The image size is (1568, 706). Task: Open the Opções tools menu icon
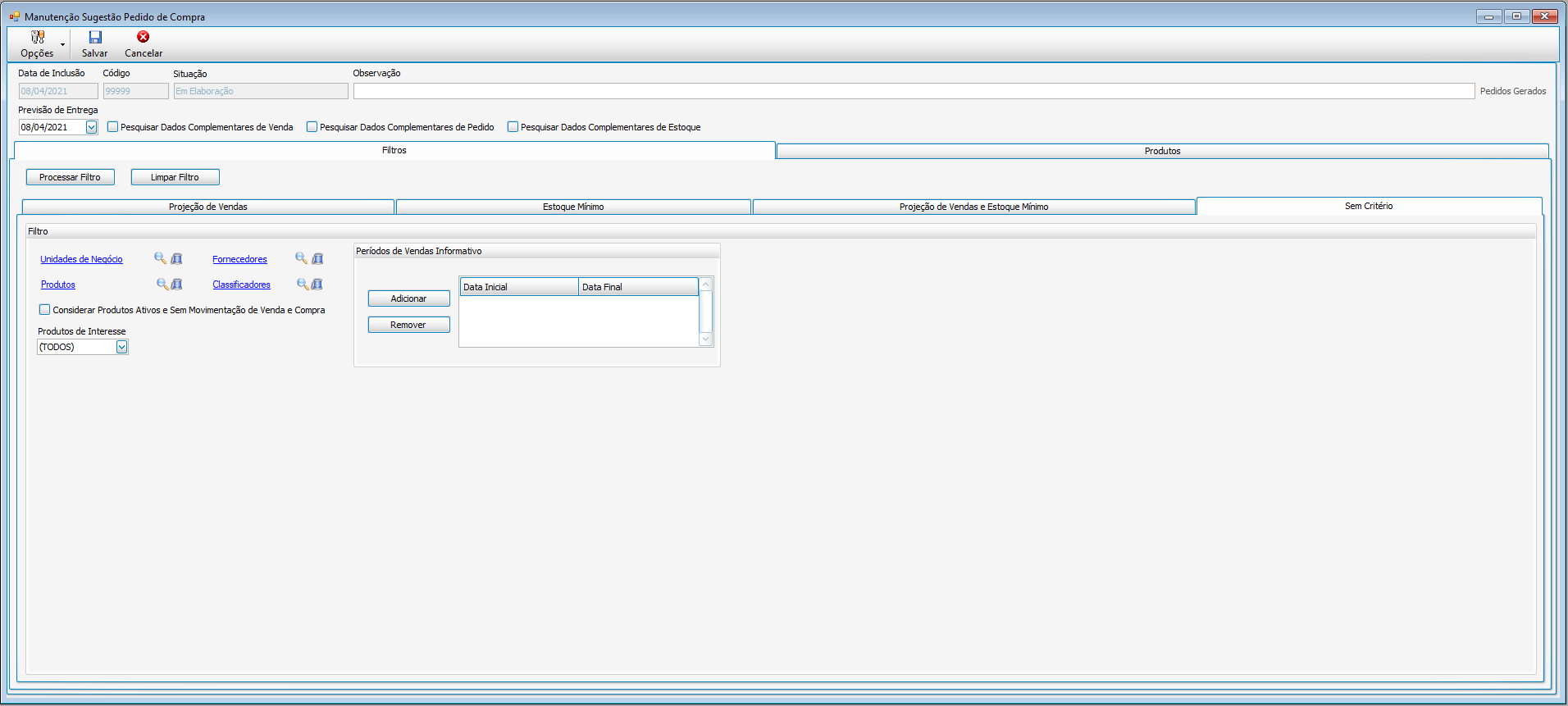pyautogui.click(x=38, y=37)
